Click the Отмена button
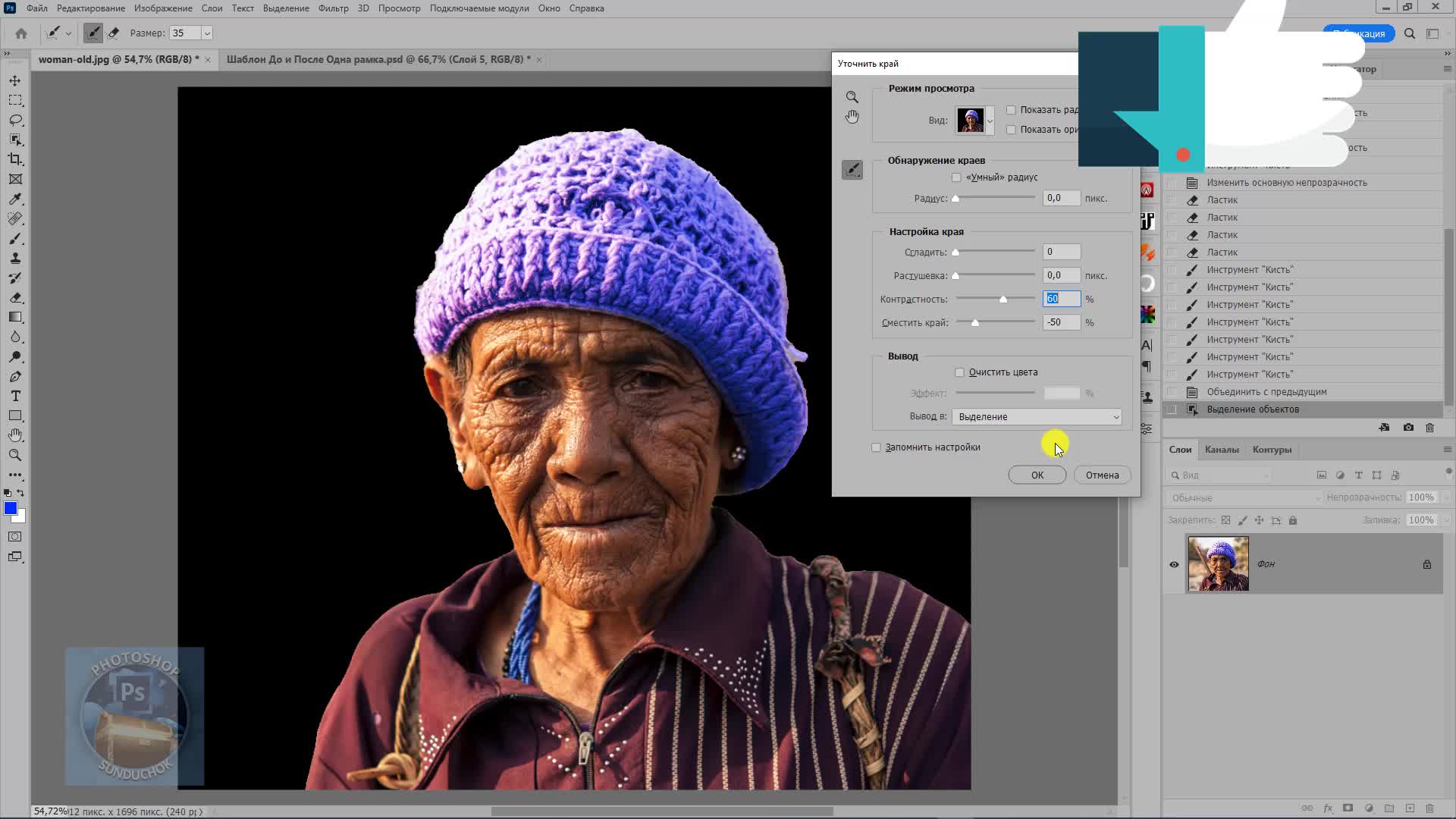1456x819 pixels. pyautogui.click(x=1102, y=475)
